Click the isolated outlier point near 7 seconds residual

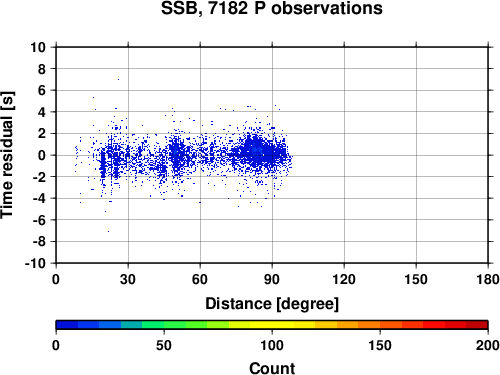point(118,79)
